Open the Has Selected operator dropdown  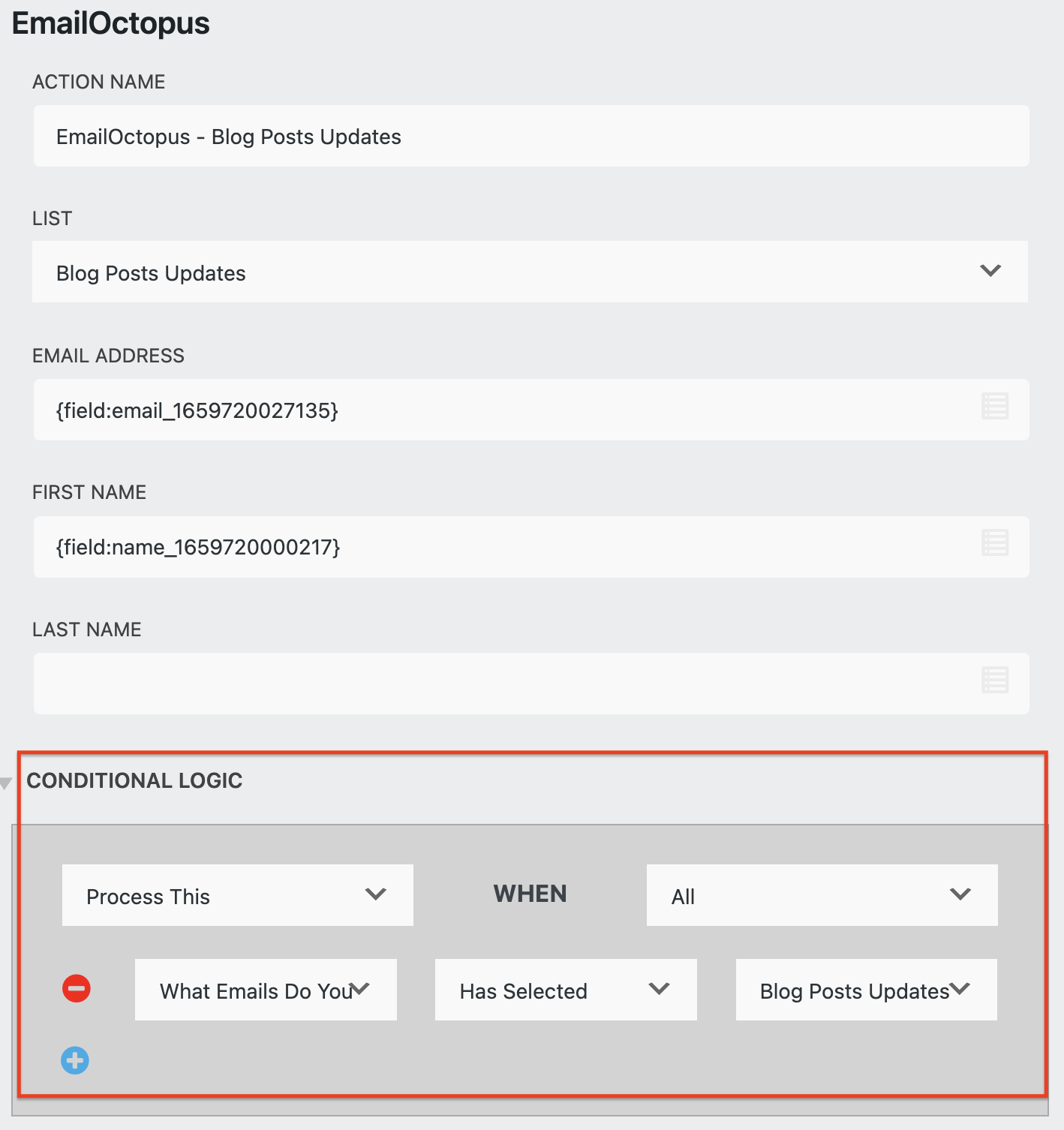tap(566, 990)
